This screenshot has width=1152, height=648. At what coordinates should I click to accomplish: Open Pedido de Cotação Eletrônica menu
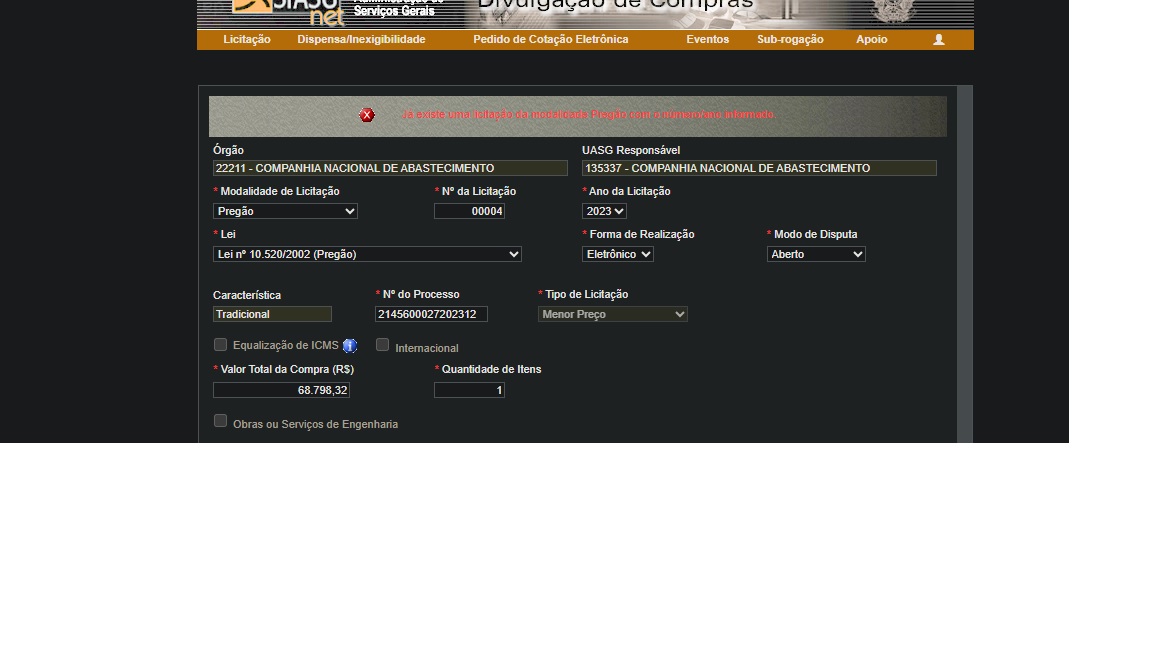(x=550, y=40)
